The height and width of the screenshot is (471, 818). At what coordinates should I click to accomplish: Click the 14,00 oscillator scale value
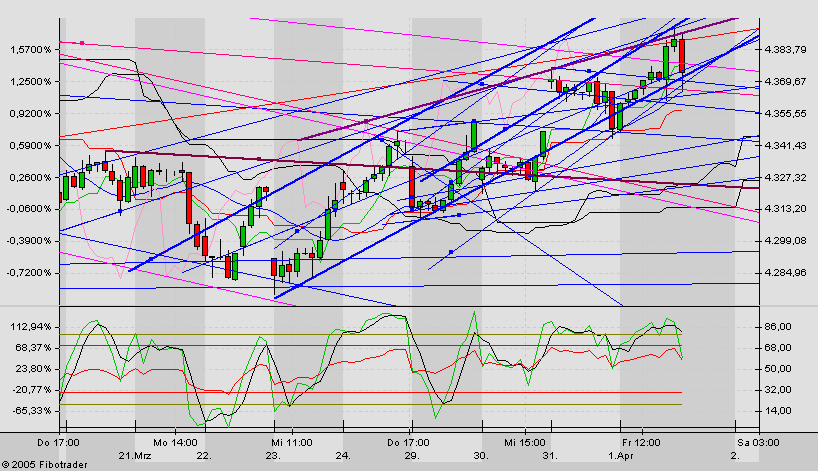coord(778,411)
